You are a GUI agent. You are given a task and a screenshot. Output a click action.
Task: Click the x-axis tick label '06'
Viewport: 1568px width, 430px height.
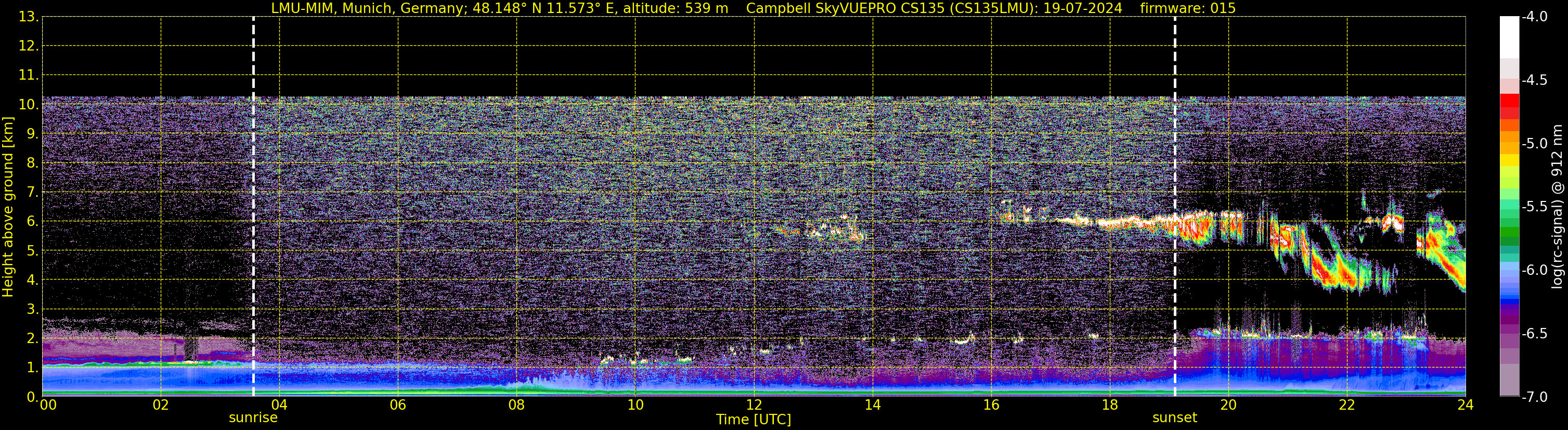pyautogui.click(x=397, y=405)
